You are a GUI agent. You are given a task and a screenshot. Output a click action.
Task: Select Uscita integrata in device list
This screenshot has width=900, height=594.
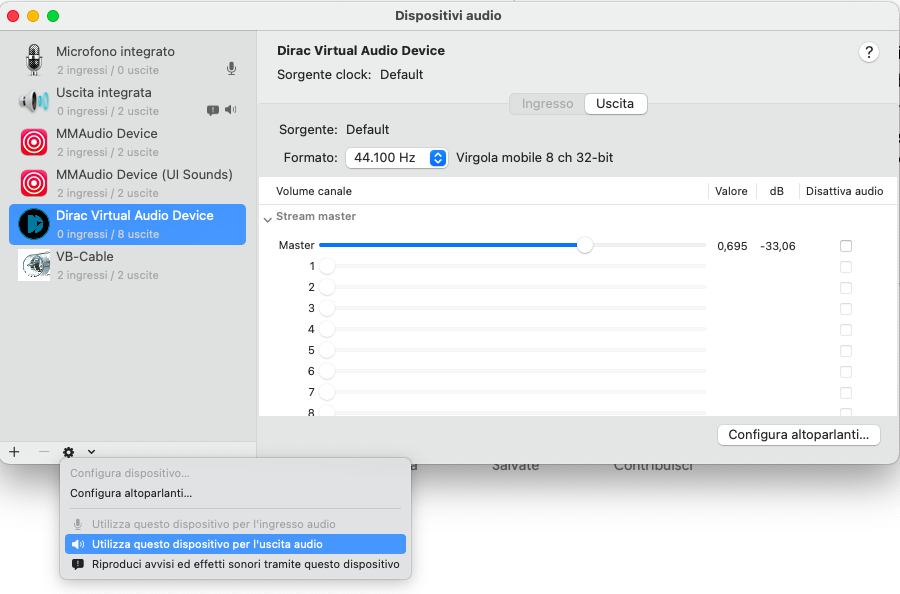coord(127,101)
